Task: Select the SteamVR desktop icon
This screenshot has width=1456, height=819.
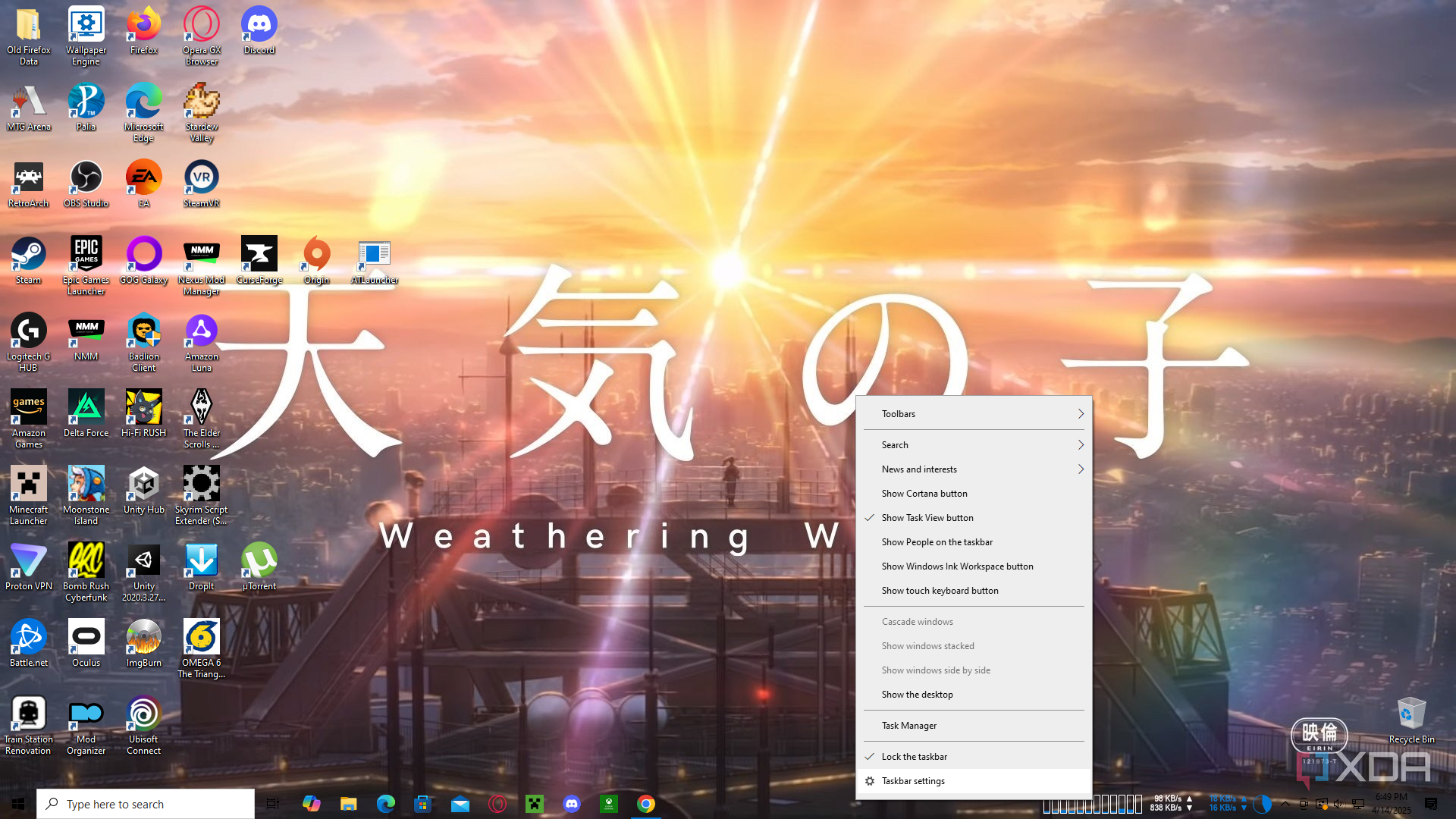Action: coord(202,184)
